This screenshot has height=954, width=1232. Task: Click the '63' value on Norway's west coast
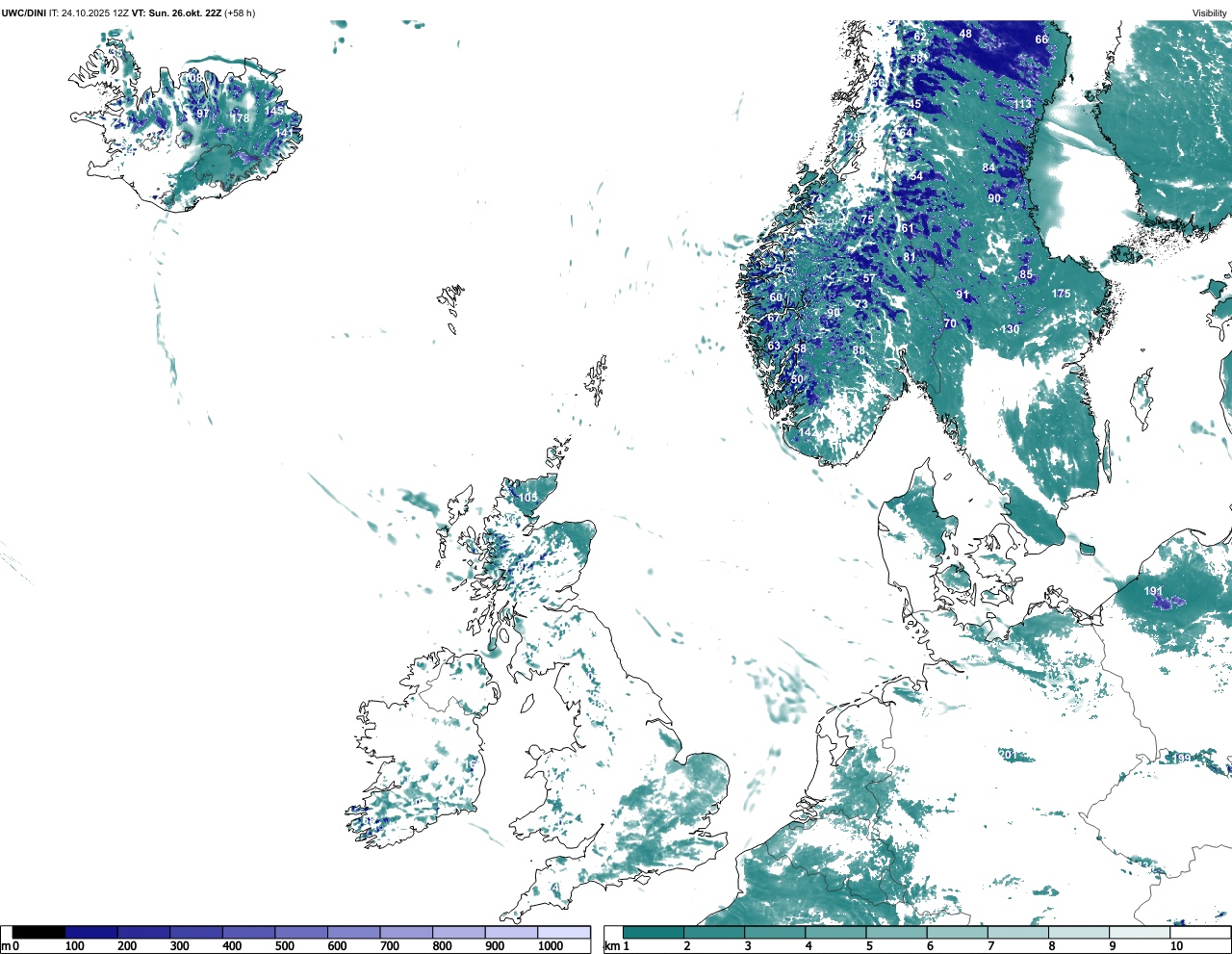pyautogui.click(x=774, y=347)
